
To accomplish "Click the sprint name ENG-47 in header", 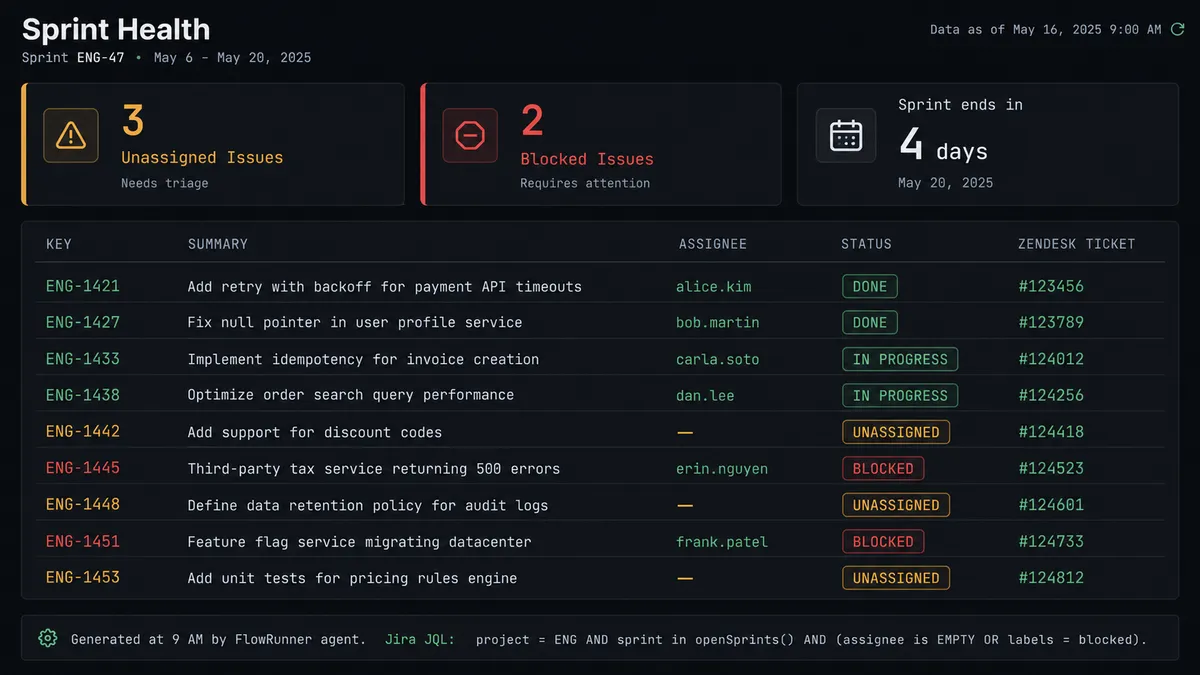I will [100, 57].
